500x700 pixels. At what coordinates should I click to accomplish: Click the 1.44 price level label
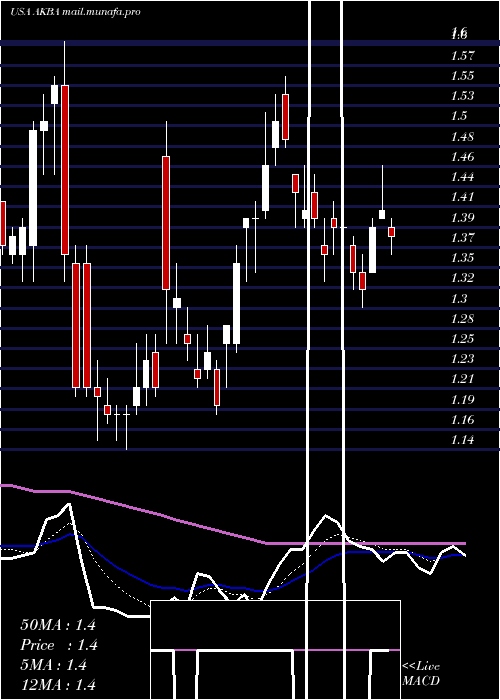click(x=462, y=177)
